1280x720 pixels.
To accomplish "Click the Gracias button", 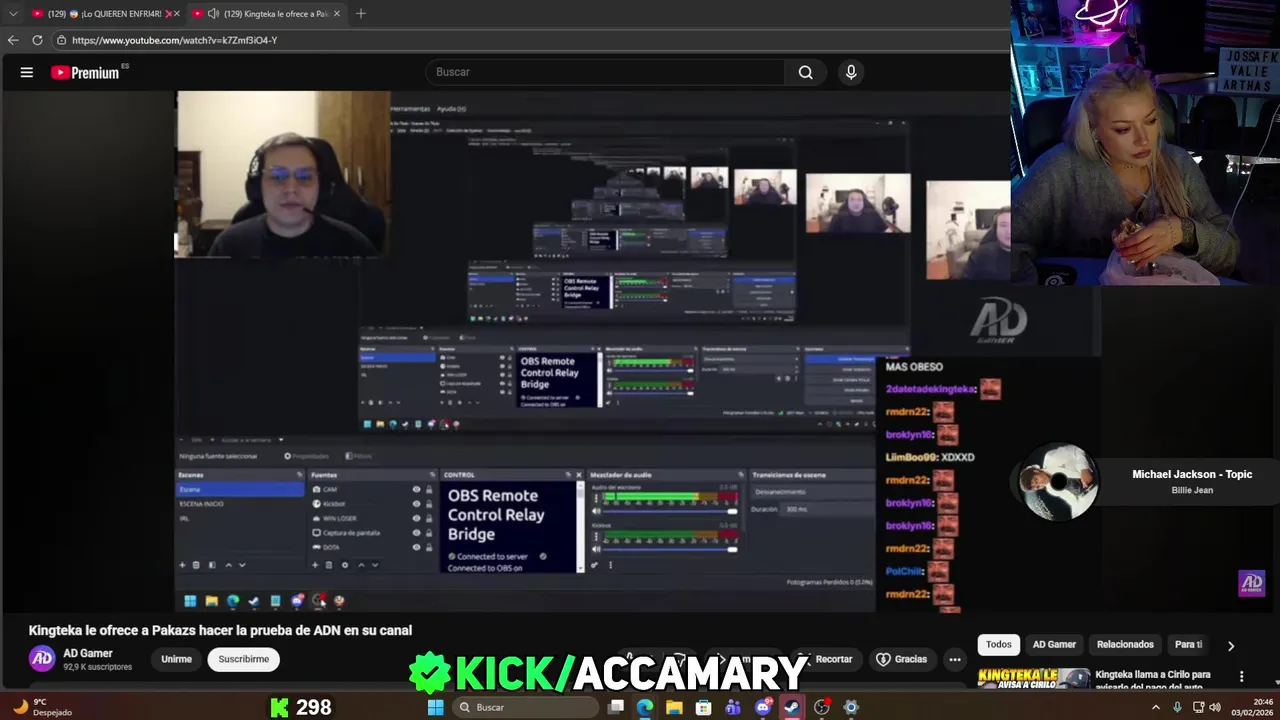I will [x=902, y=659].
